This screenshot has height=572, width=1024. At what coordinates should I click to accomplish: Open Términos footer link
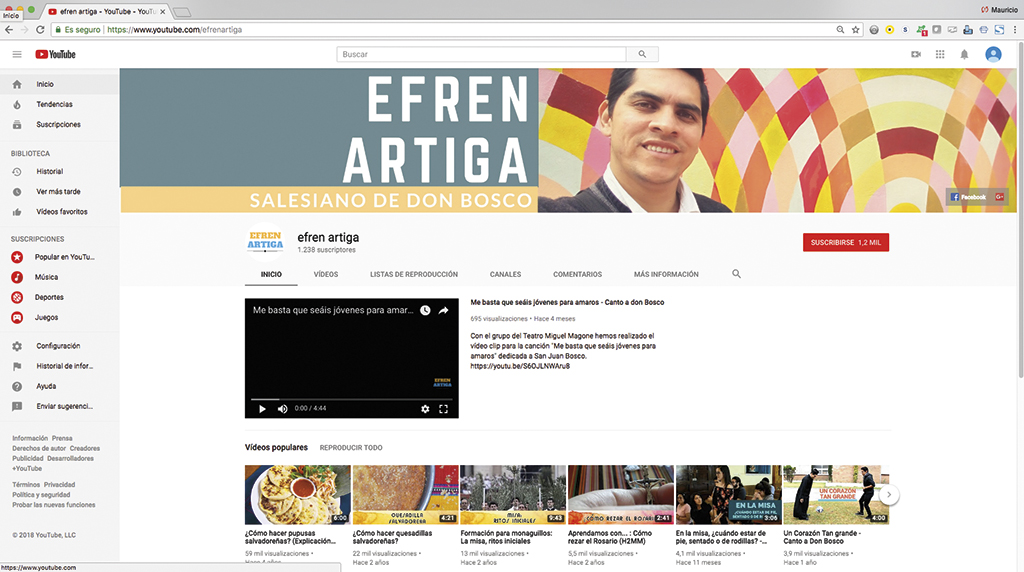pyautogui.click(x=25, y=485)
